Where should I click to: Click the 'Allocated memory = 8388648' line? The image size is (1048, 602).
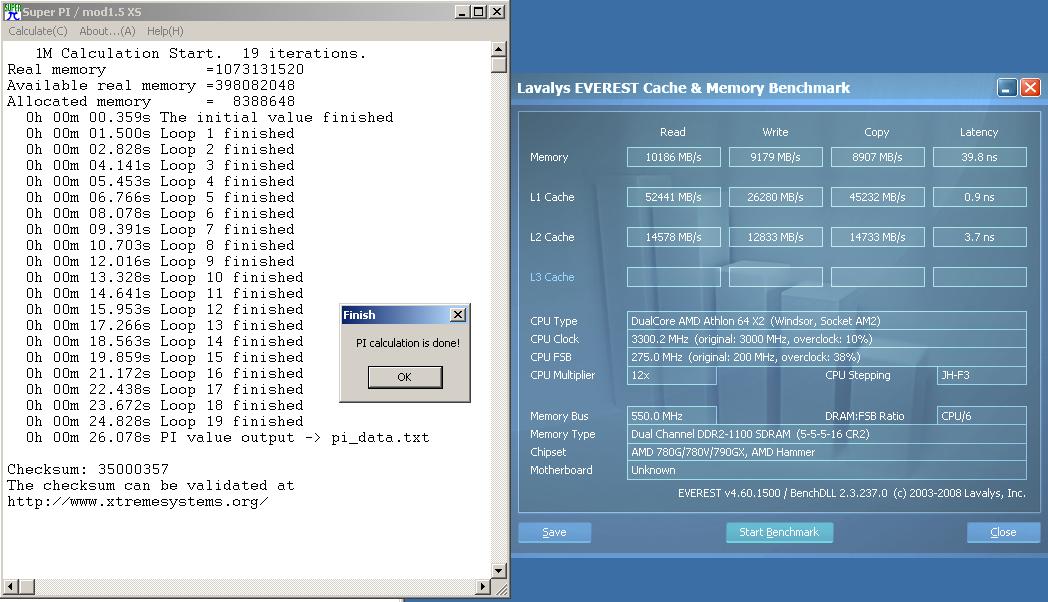point(150,101)
